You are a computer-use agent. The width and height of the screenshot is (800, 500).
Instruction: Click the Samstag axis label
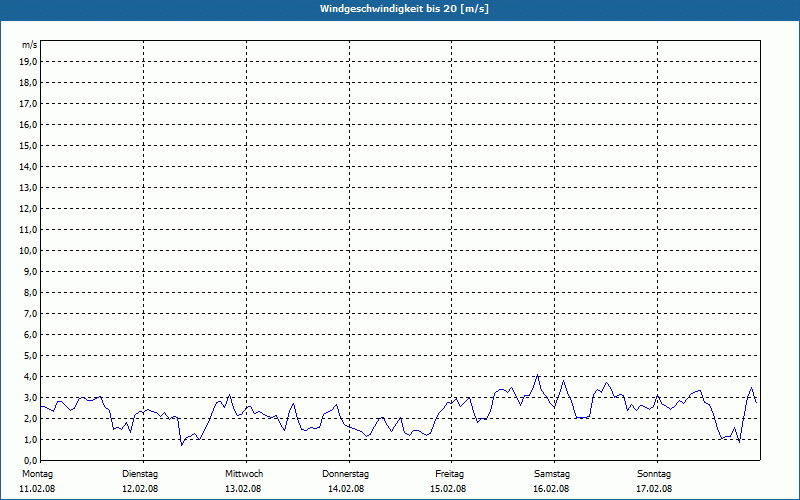point(552,474)
